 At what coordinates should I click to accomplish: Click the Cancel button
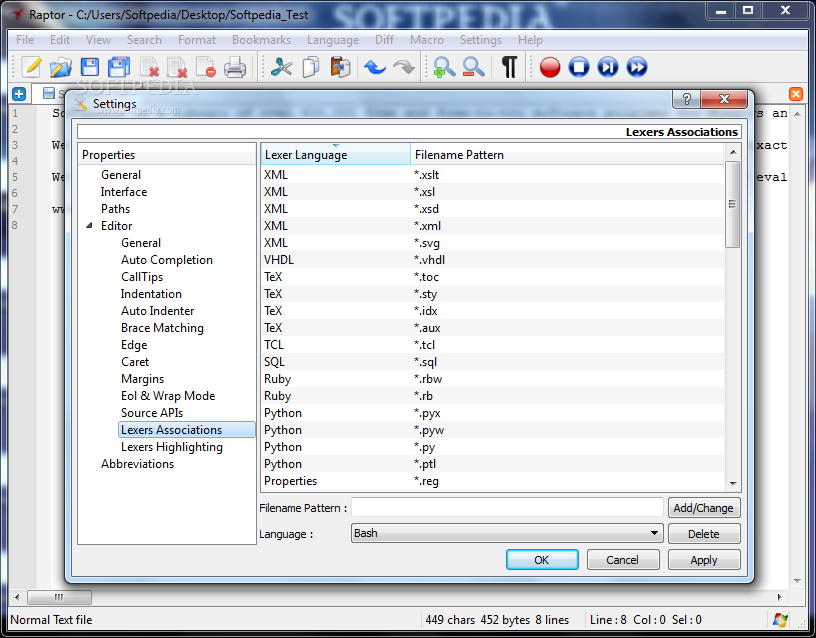tap(623, 559)
